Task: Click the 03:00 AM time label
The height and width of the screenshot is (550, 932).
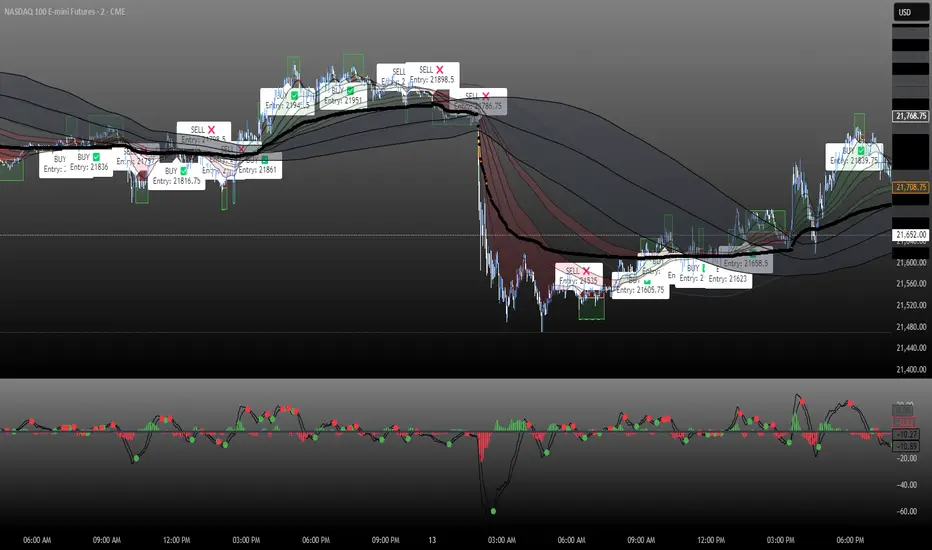Action: (502, 540)
